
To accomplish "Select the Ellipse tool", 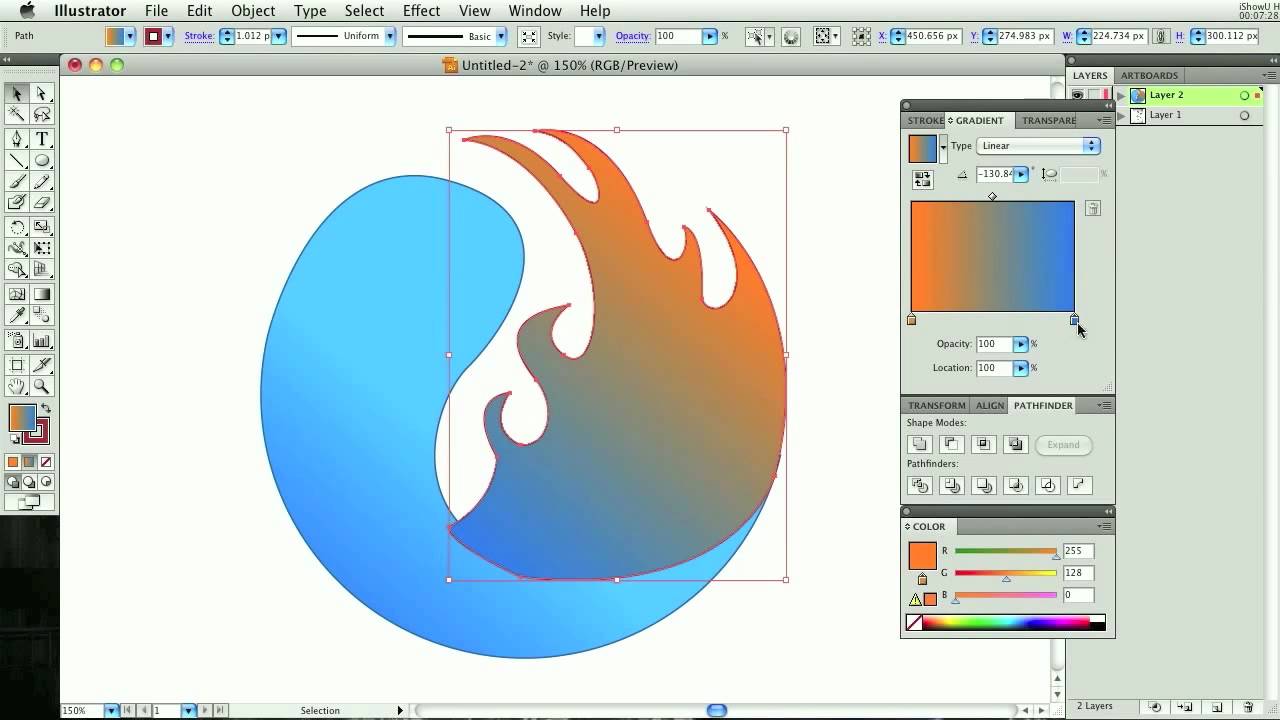I will [42, 161].
